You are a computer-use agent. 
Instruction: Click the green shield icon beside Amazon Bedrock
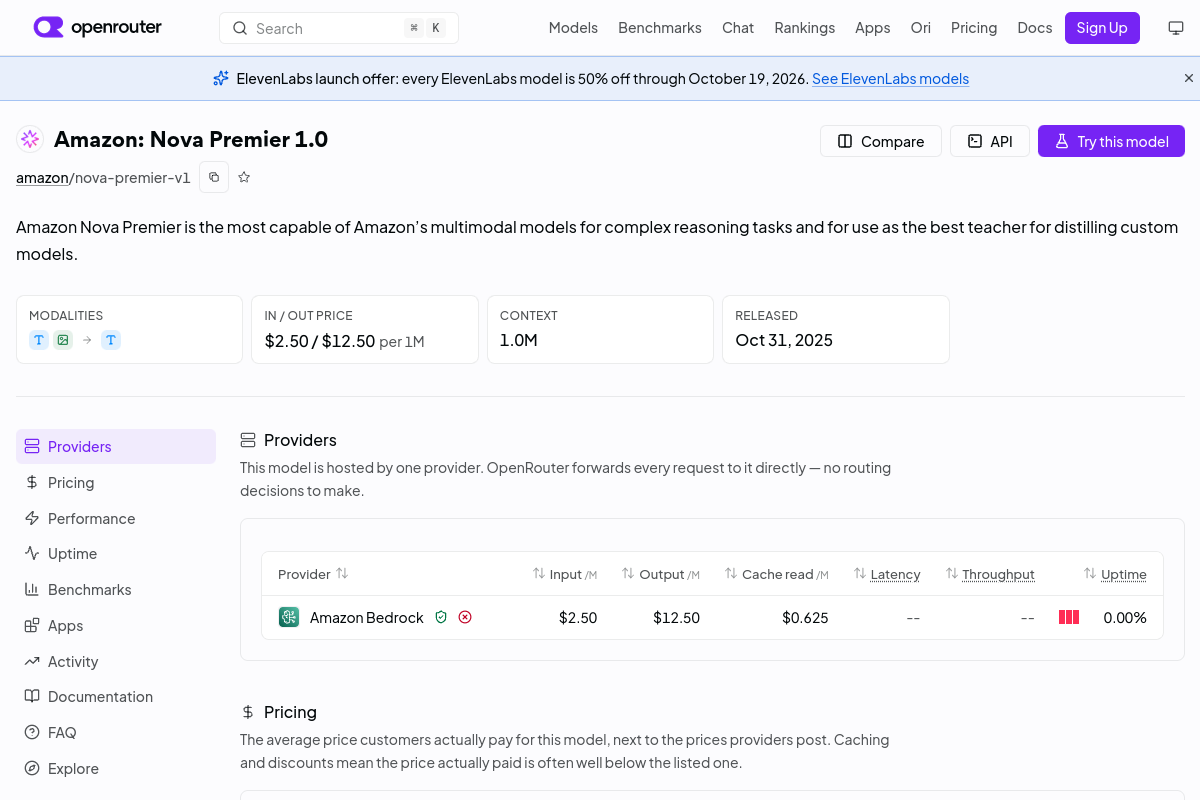[441, 617]
